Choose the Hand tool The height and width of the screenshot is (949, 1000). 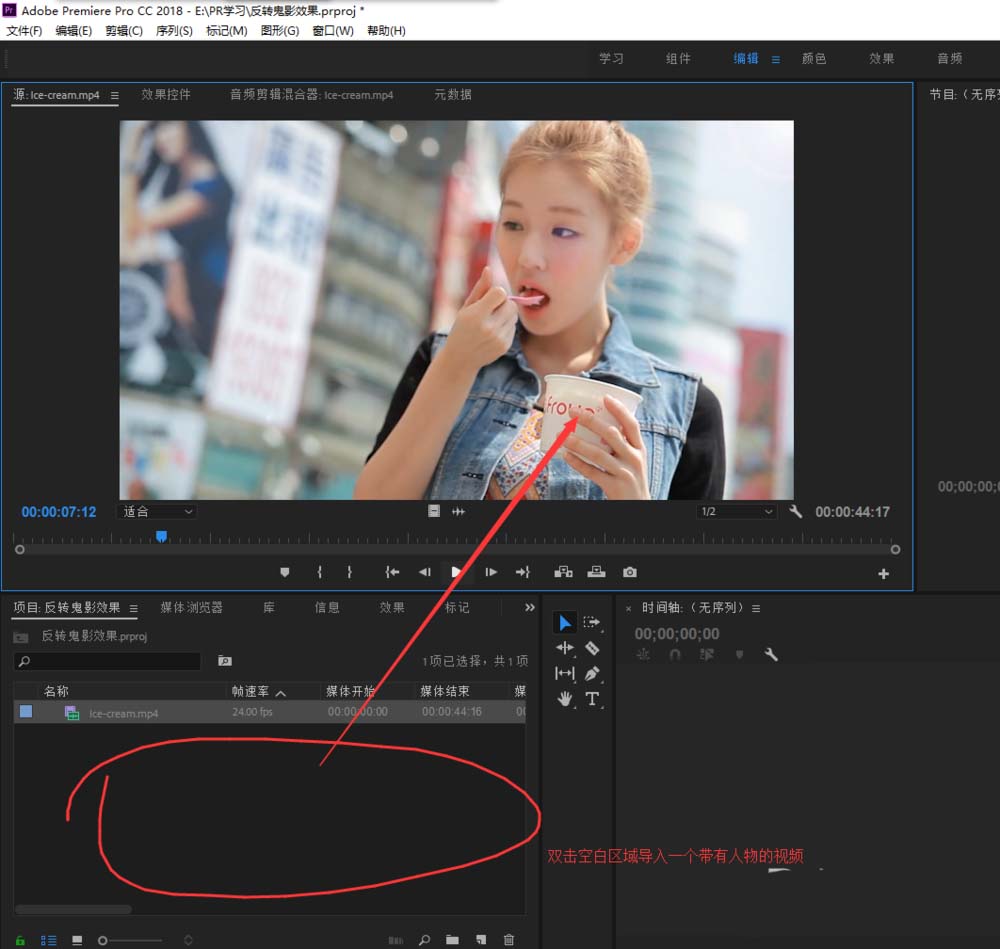tap(565, 699)
